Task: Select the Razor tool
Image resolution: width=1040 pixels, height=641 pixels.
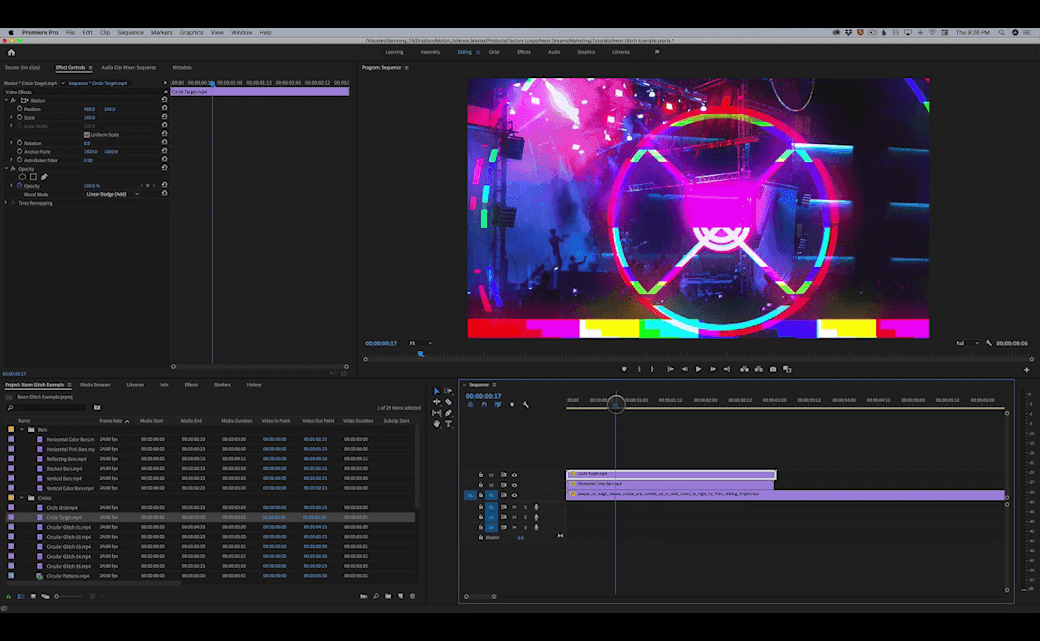Action: pos(448,401)
